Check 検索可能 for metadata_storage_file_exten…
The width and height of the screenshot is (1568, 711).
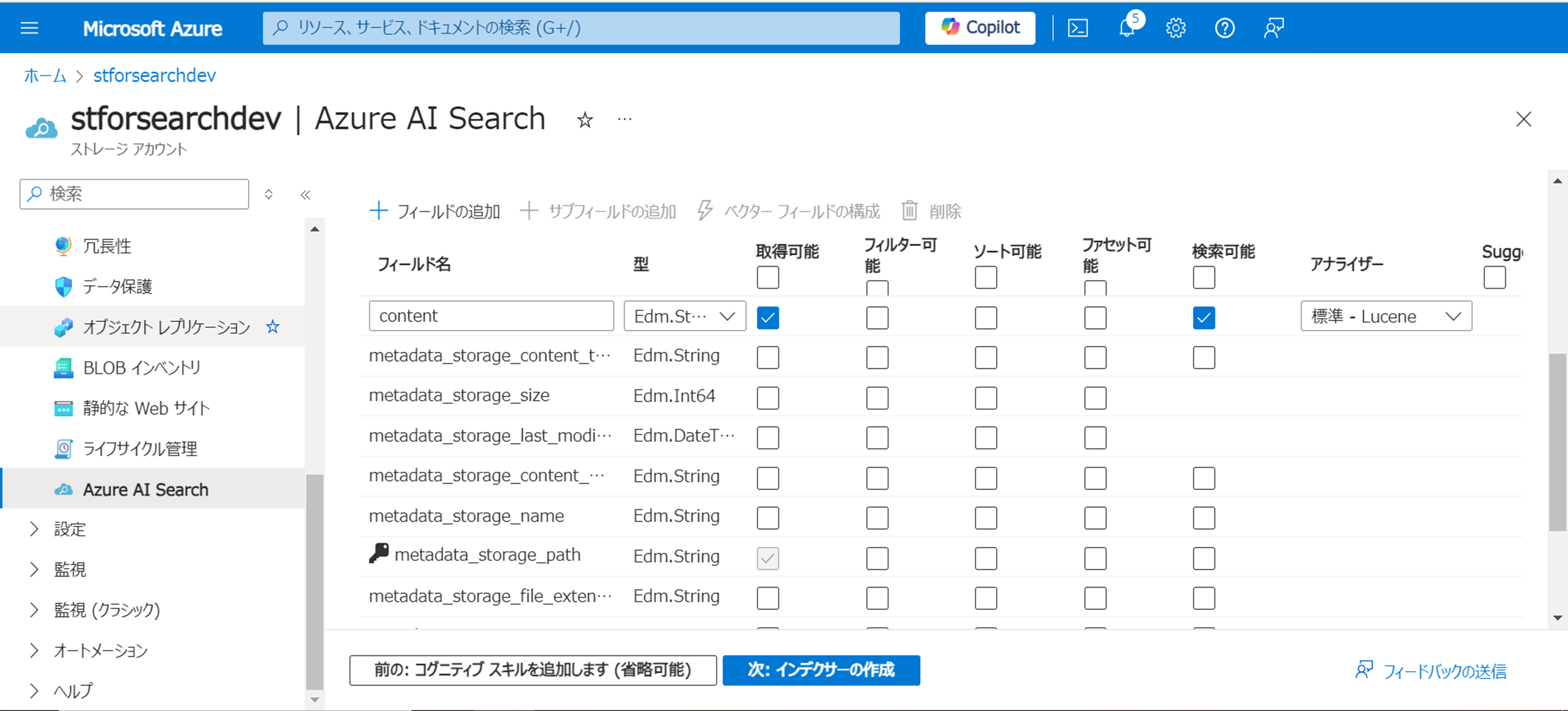pos(1203,598)
